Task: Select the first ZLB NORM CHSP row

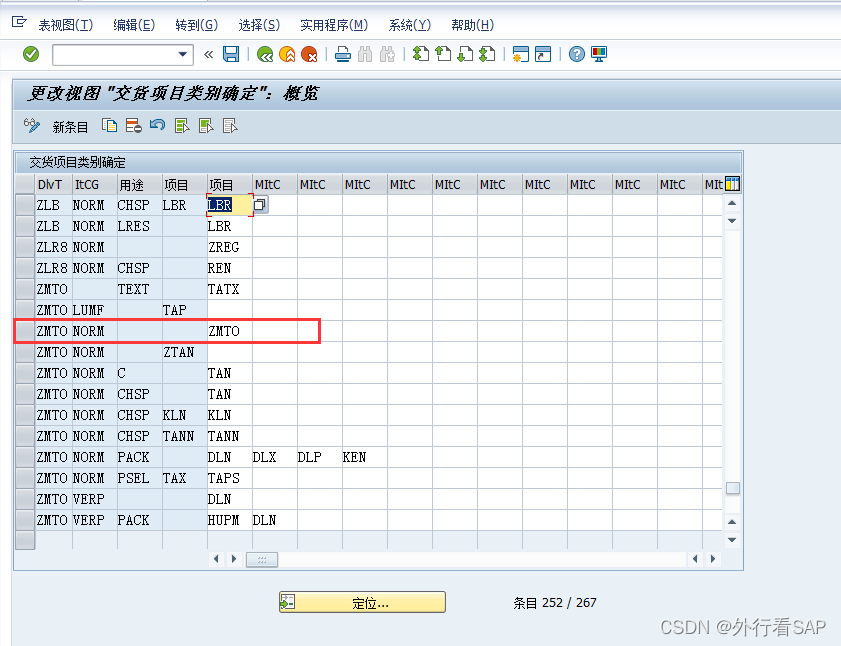Action: point(24,205)
